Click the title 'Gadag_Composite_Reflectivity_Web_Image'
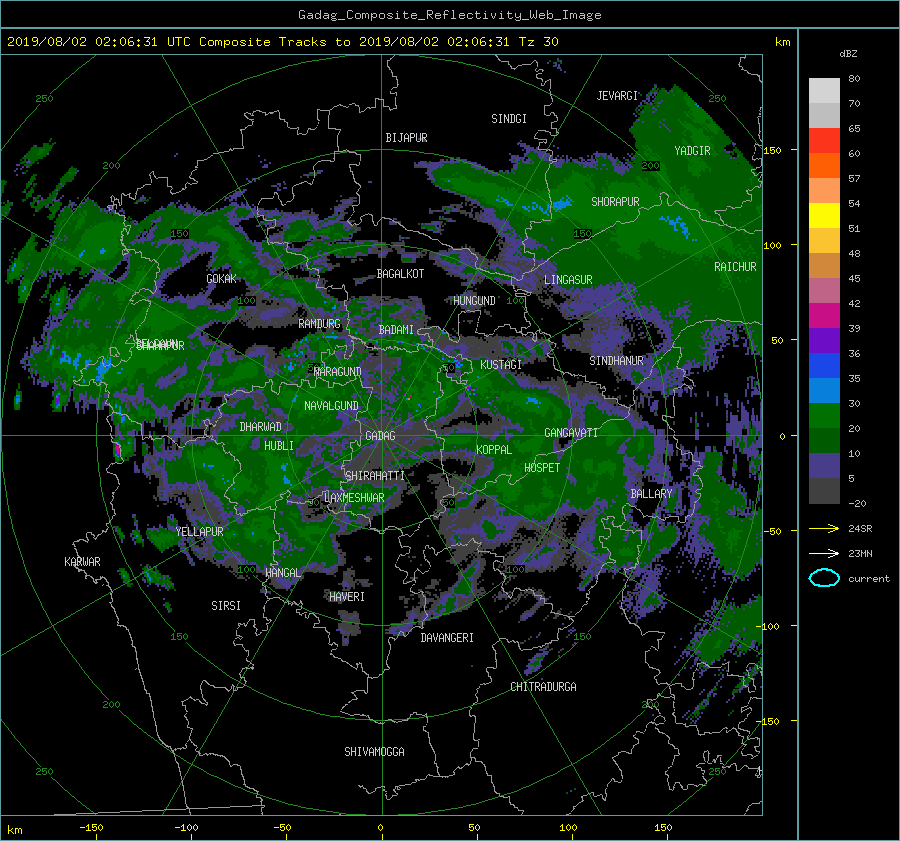This screenshot has width=900, height=841. pos(449,15)
